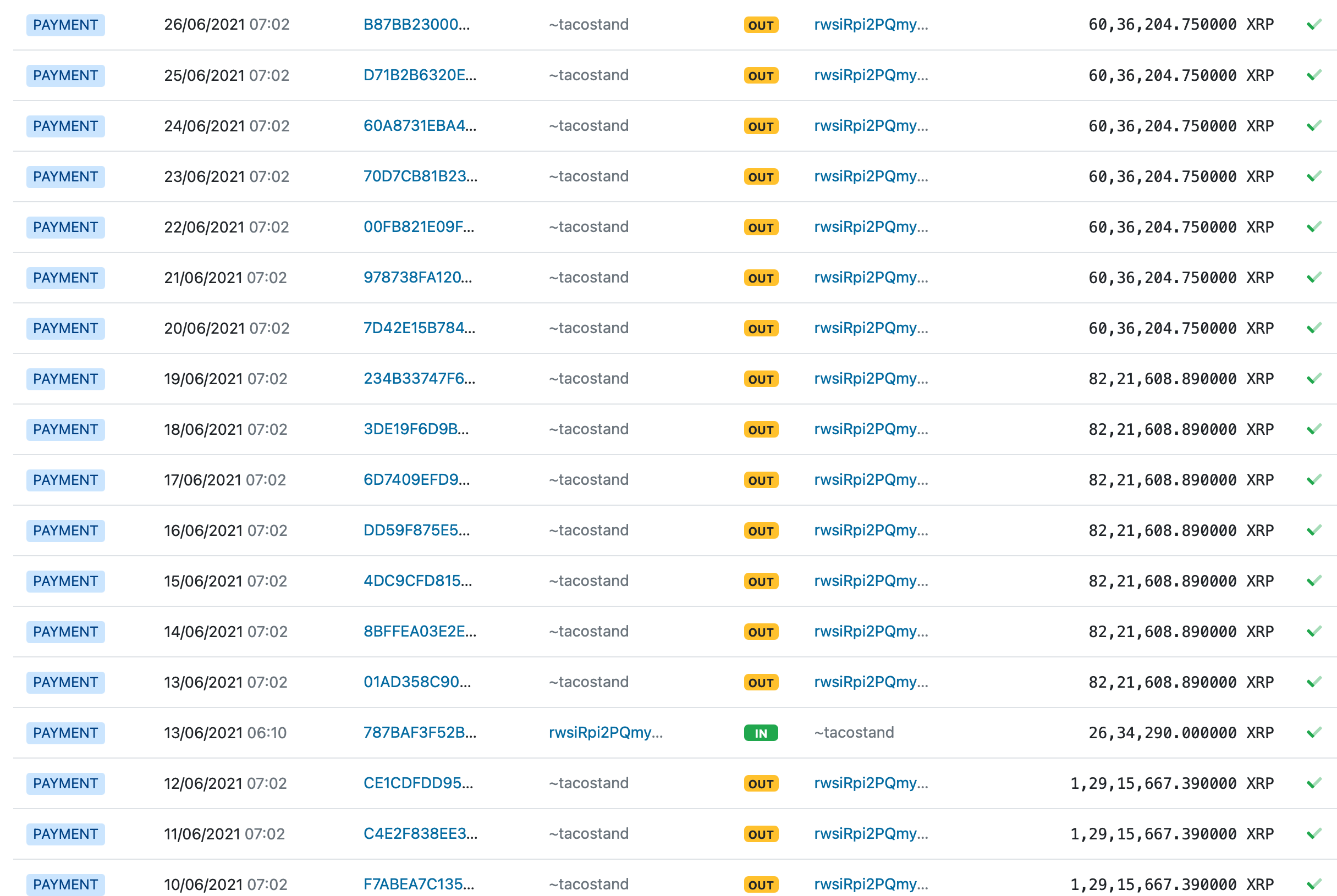Open destination rwsiRpi2PQmy... on the 10/06/2021 row

[871, 884]
